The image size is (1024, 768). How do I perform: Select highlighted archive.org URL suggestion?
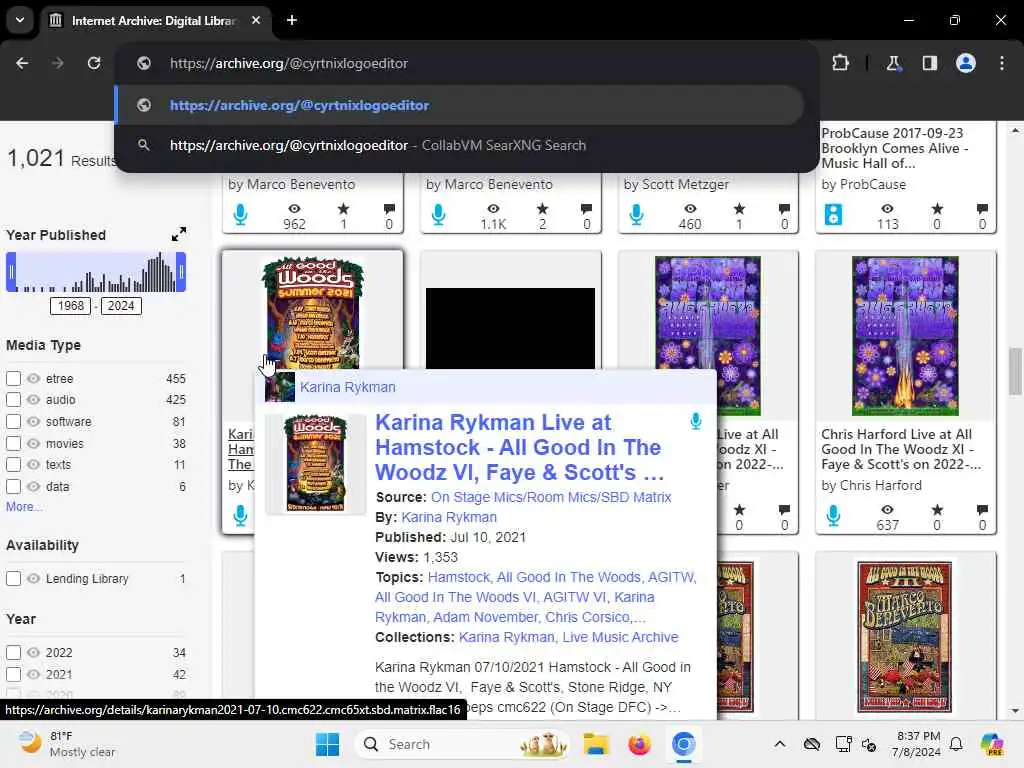coord(459,105)
